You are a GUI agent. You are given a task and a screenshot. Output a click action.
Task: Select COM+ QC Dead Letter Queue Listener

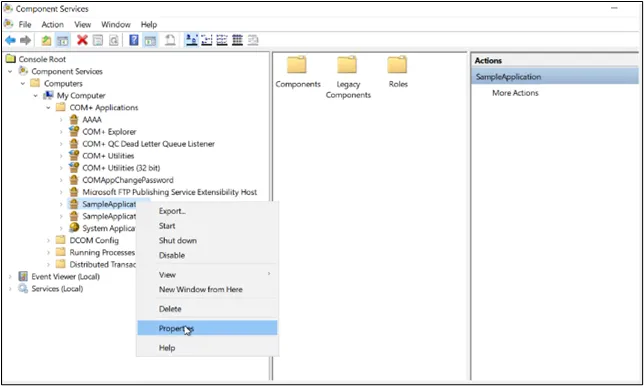[x=148, y=144]
